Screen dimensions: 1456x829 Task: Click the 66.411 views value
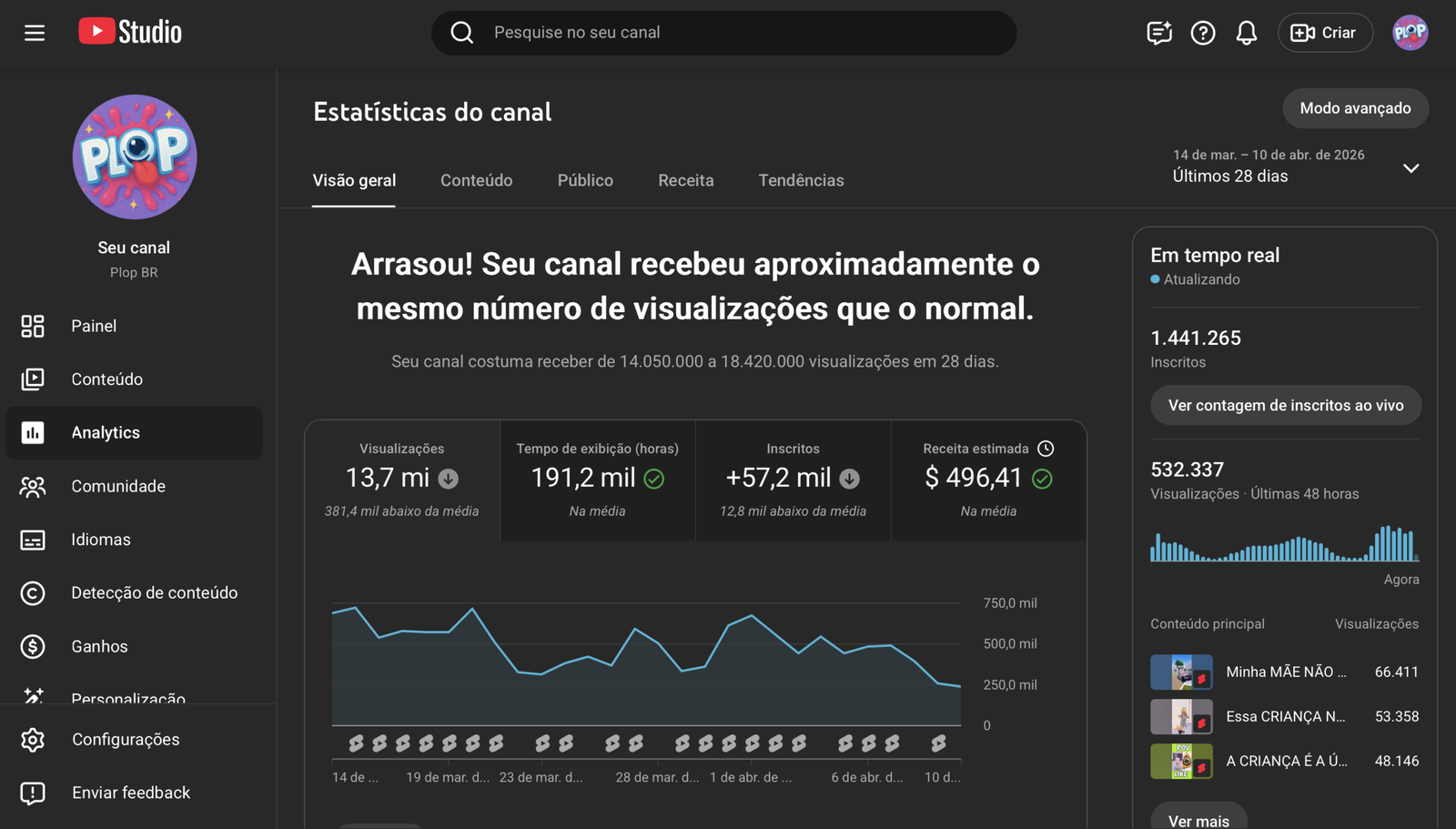(1397, 672)
